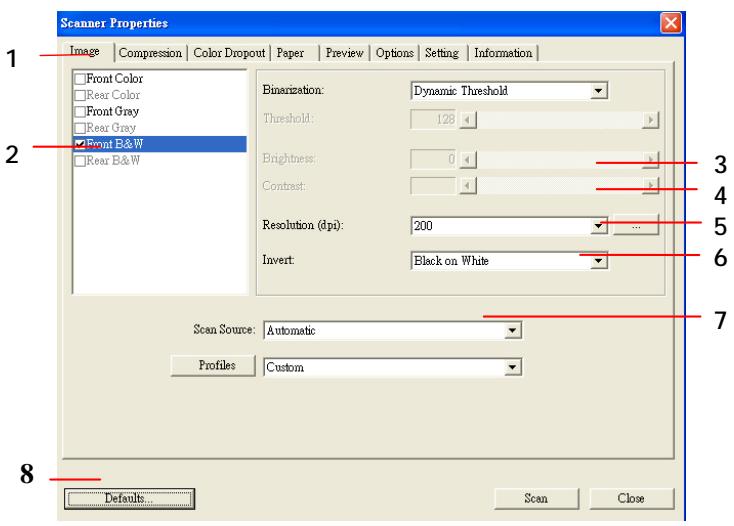Go to the Color Dropout tab
The height and width of the screenshot is (526, 734).
229,53
